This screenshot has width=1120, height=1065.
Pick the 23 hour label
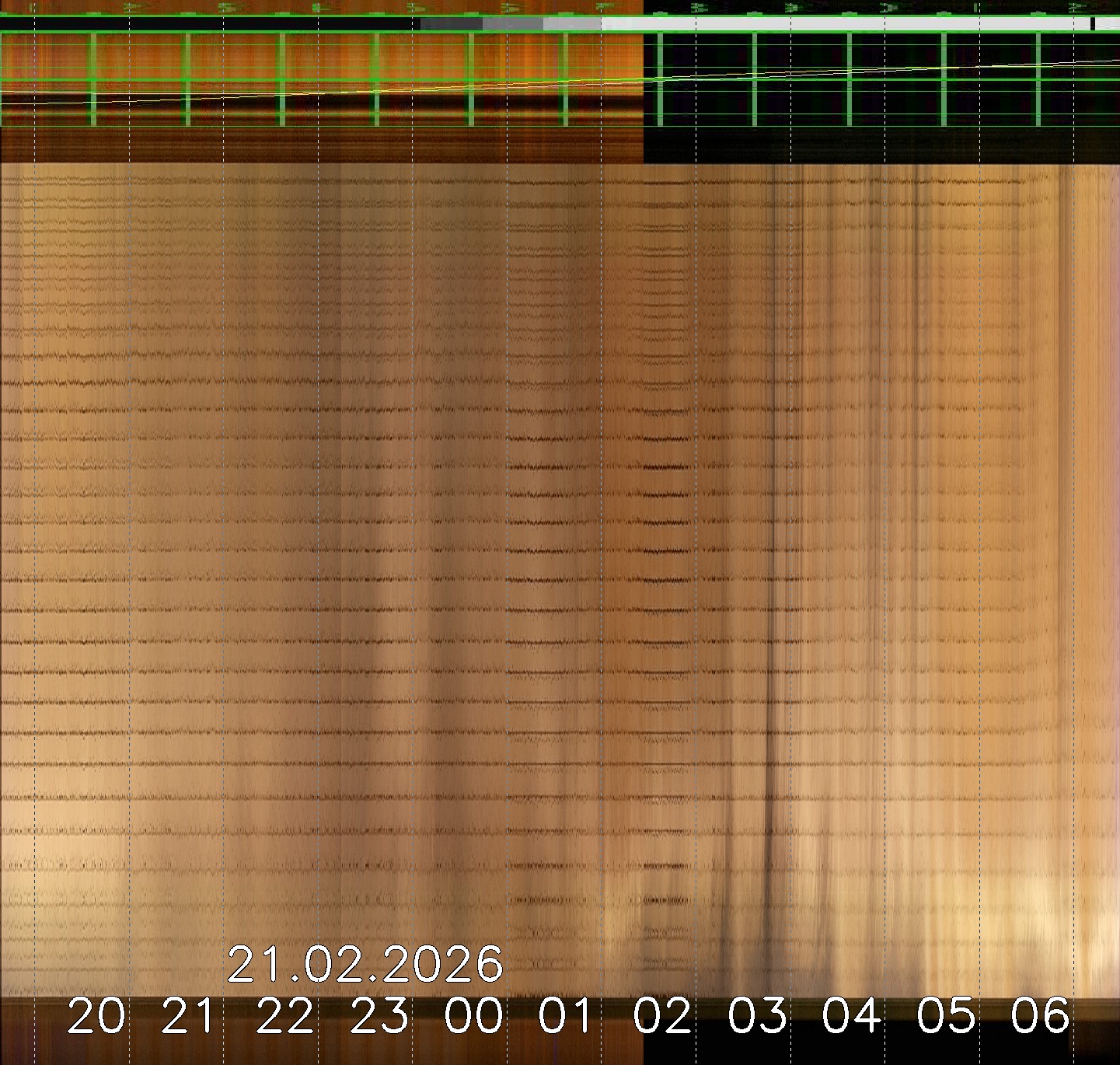(379, 1016)
